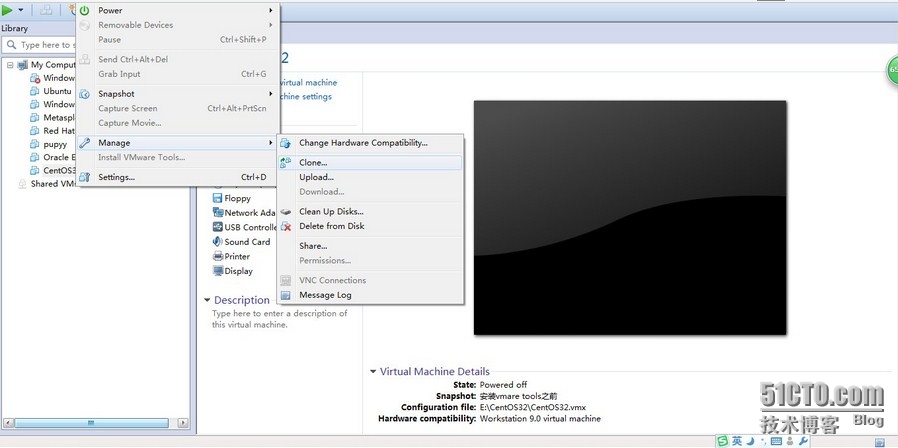
Task: Click the My Computer icon in library
Action: (x=23, y=65)
